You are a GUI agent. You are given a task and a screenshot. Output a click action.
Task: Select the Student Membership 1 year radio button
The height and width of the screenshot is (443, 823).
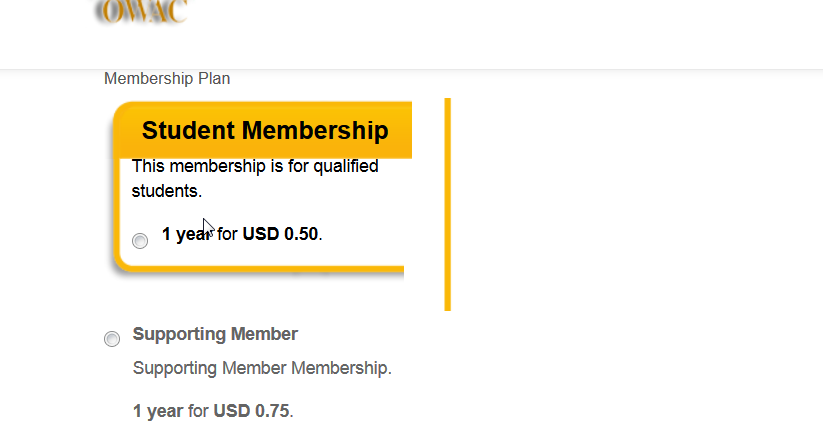(x=140, y=240)
